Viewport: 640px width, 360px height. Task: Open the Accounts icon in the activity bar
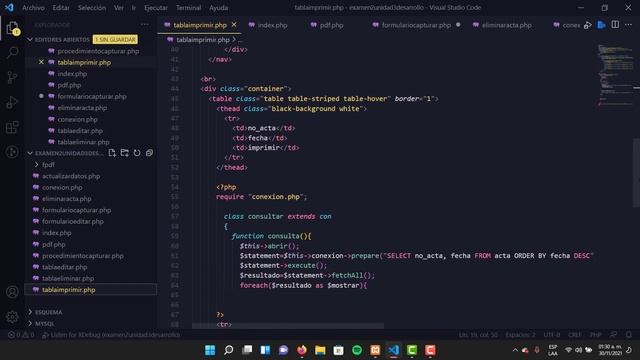coord(13,292)
